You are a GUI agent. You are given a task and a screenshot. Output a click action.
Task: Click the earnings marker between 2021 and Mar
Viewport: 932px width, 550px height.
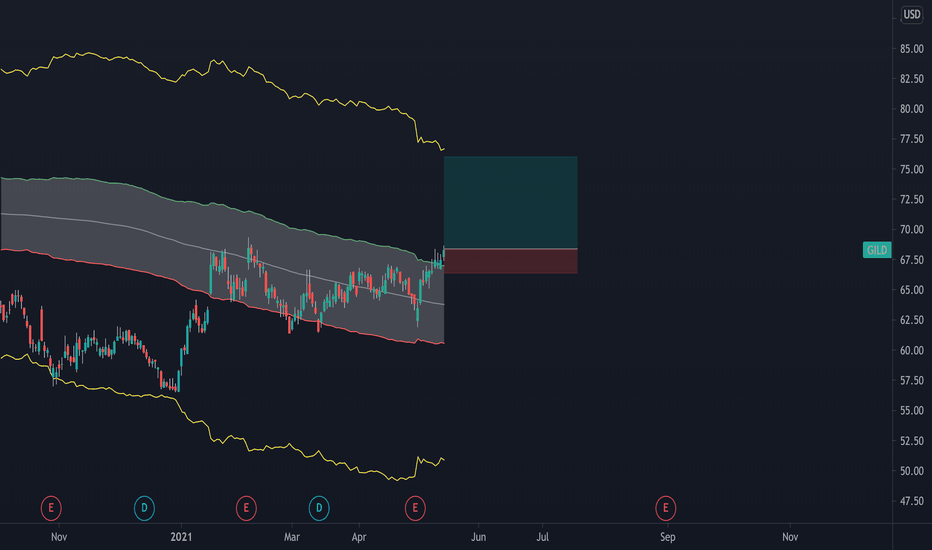(246, 508)
